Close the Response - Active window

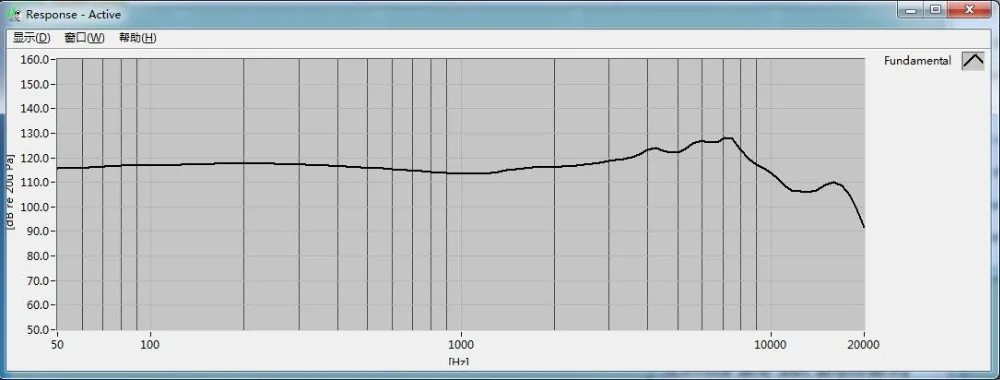coord(969,10)
